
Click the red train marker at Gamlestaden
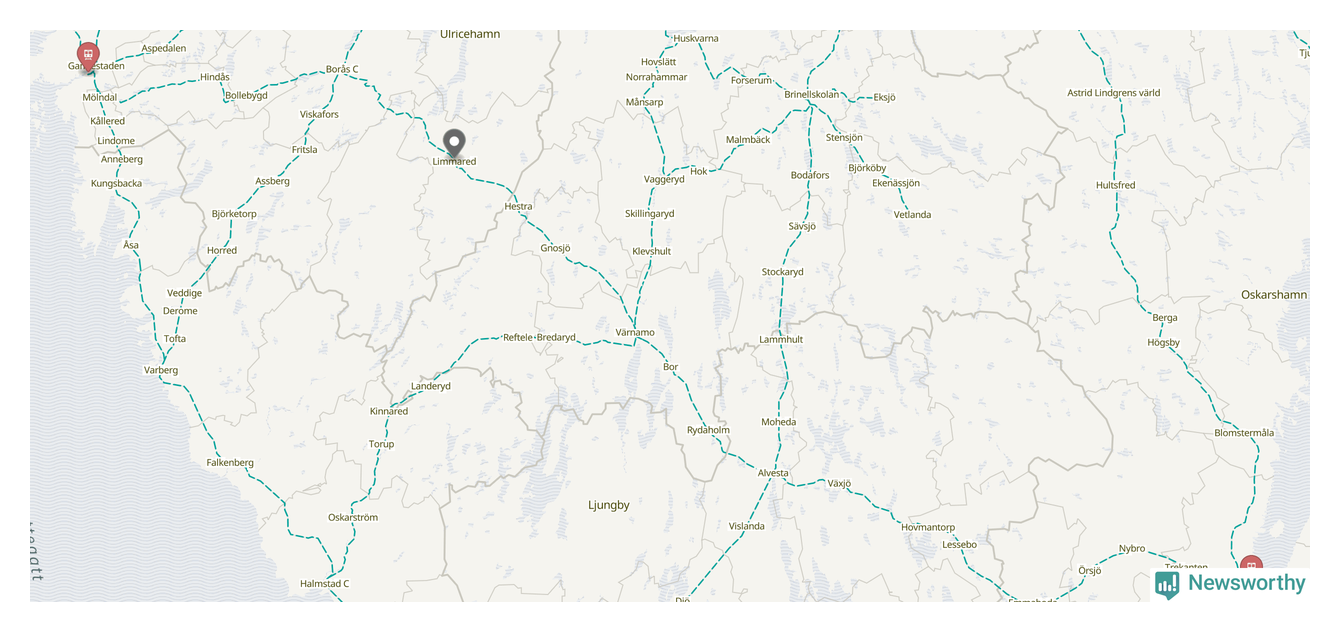pos(88,56)
